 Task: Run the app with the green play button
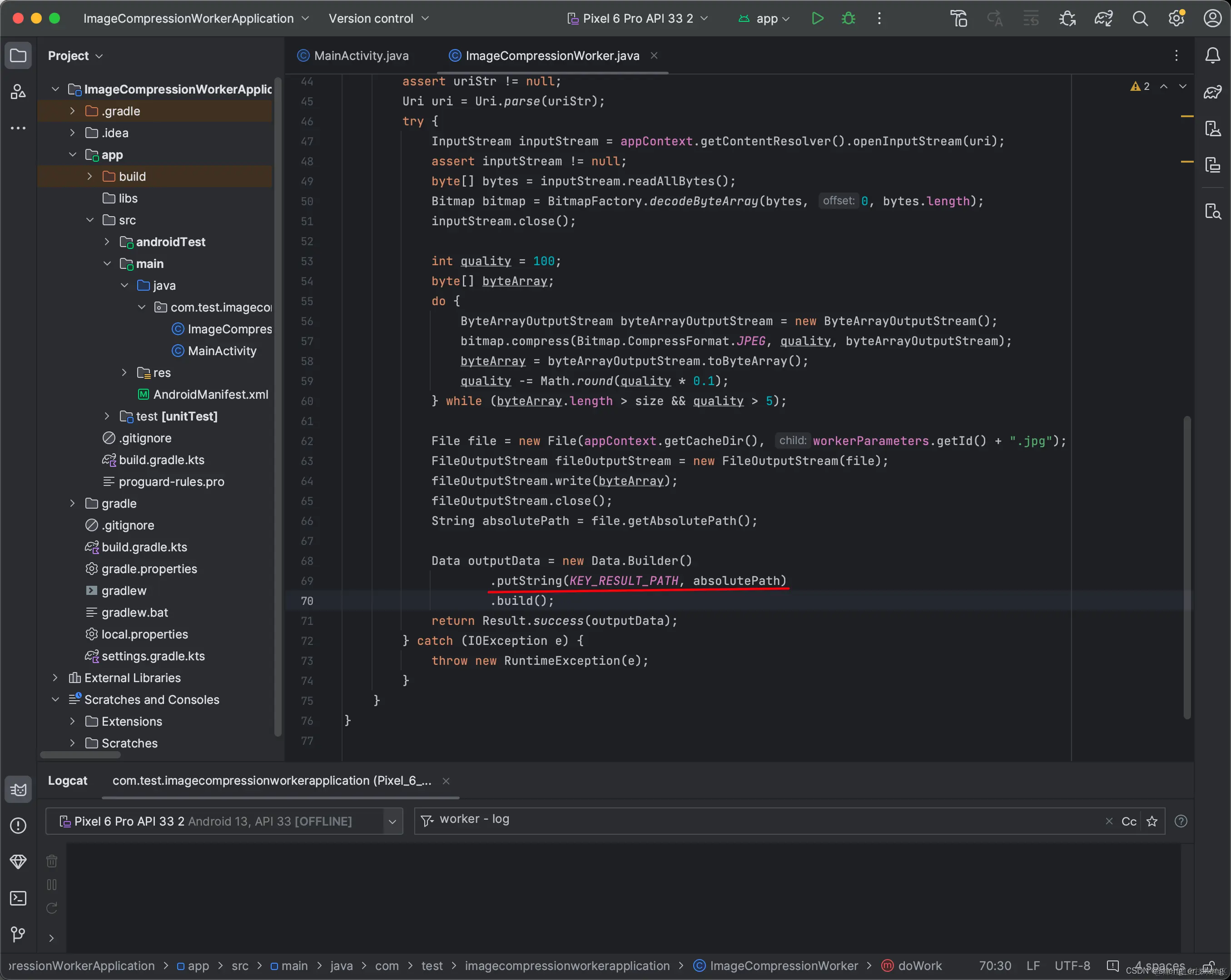click(817, 18)
